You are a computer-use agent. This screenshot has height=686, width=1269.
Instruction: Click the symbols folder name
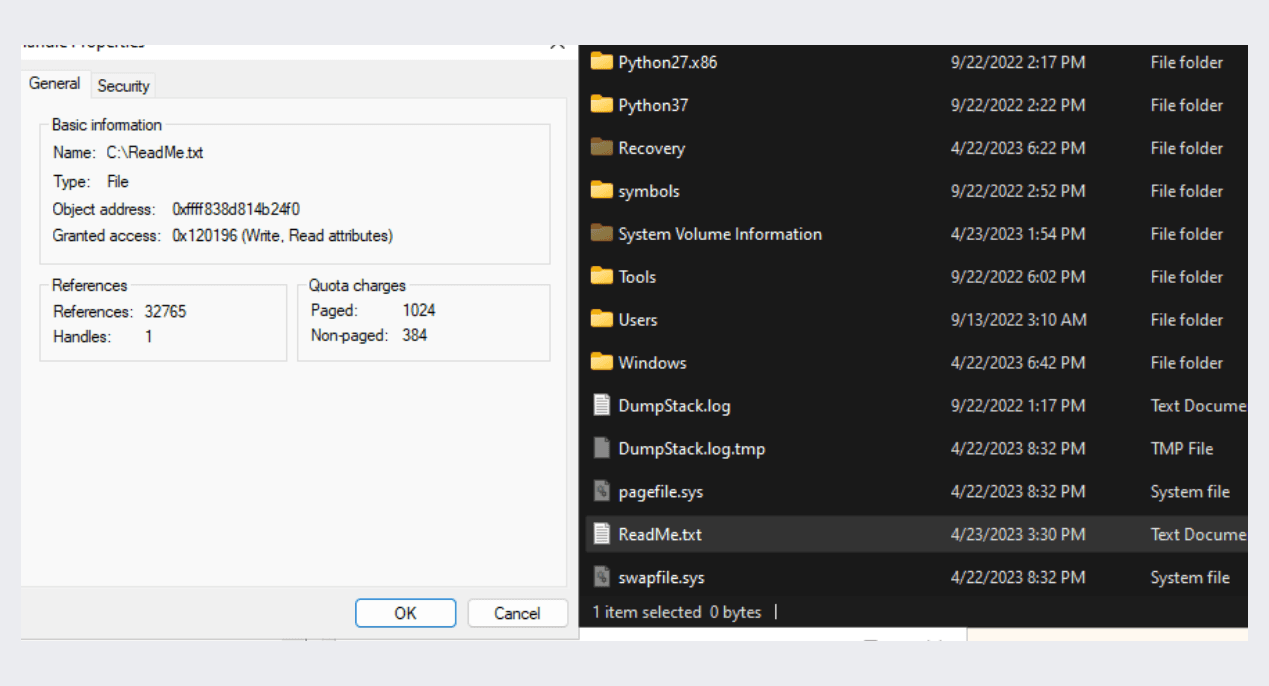[x=649, y=191]
